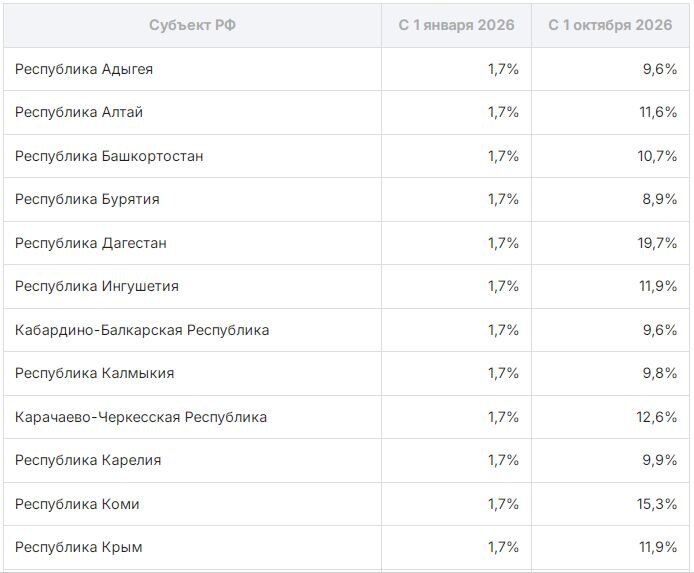694x573 pixels.
Task: Click the "Субъект РФ" column header
Action: pos(193,25)
